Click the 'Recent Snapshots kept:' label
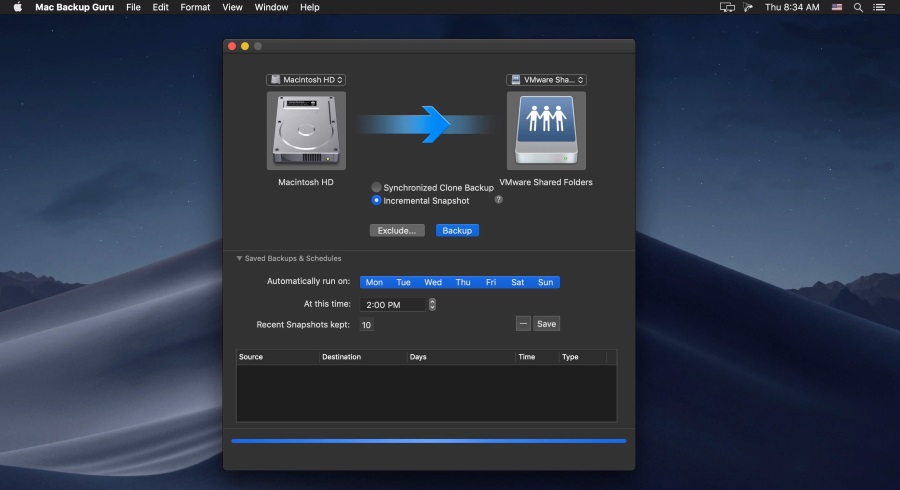The width and height of the screenshot is (900, 490). coord(303,325)
